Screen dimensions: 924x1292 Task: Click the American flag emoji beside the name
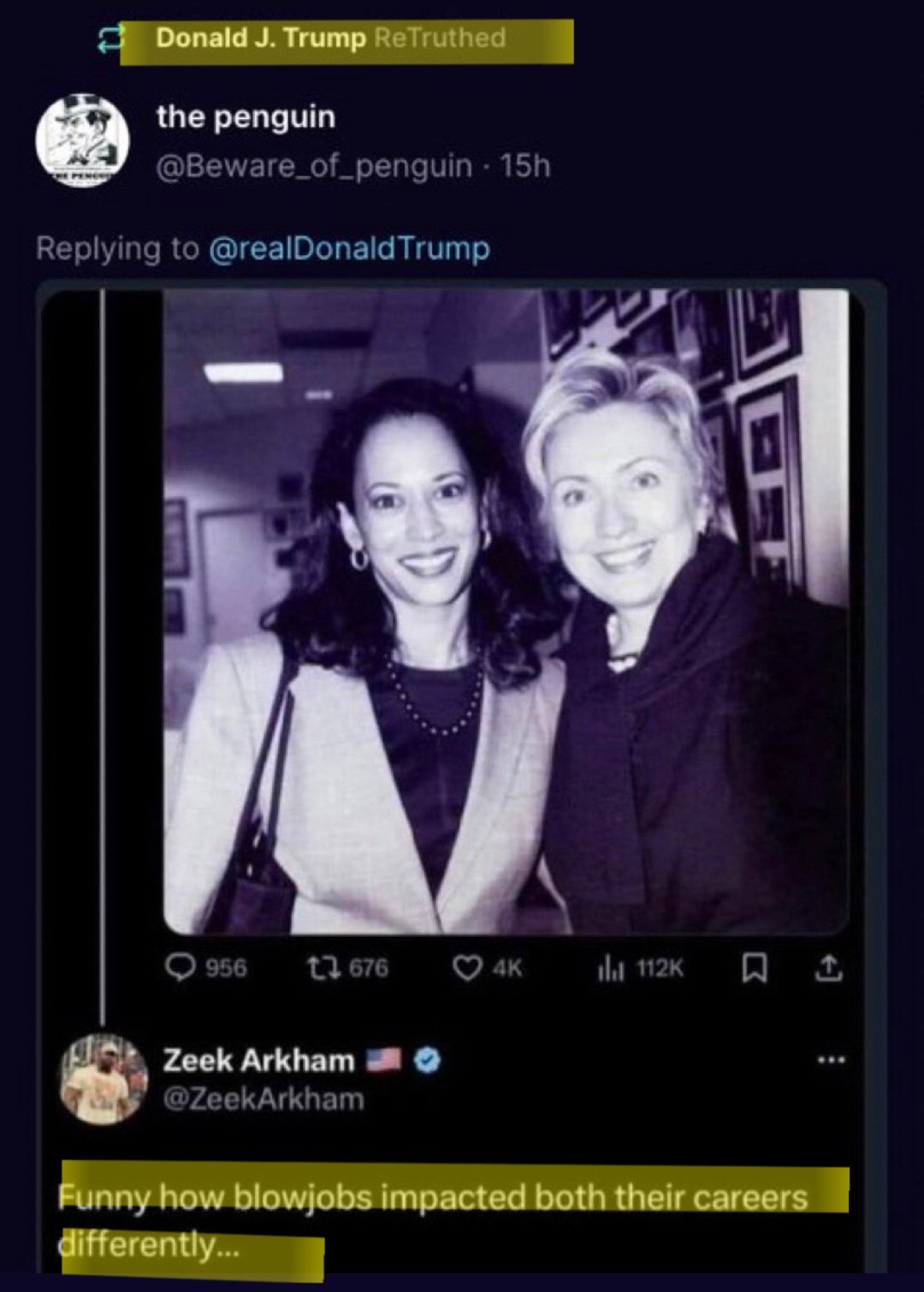pos(383,1061)
